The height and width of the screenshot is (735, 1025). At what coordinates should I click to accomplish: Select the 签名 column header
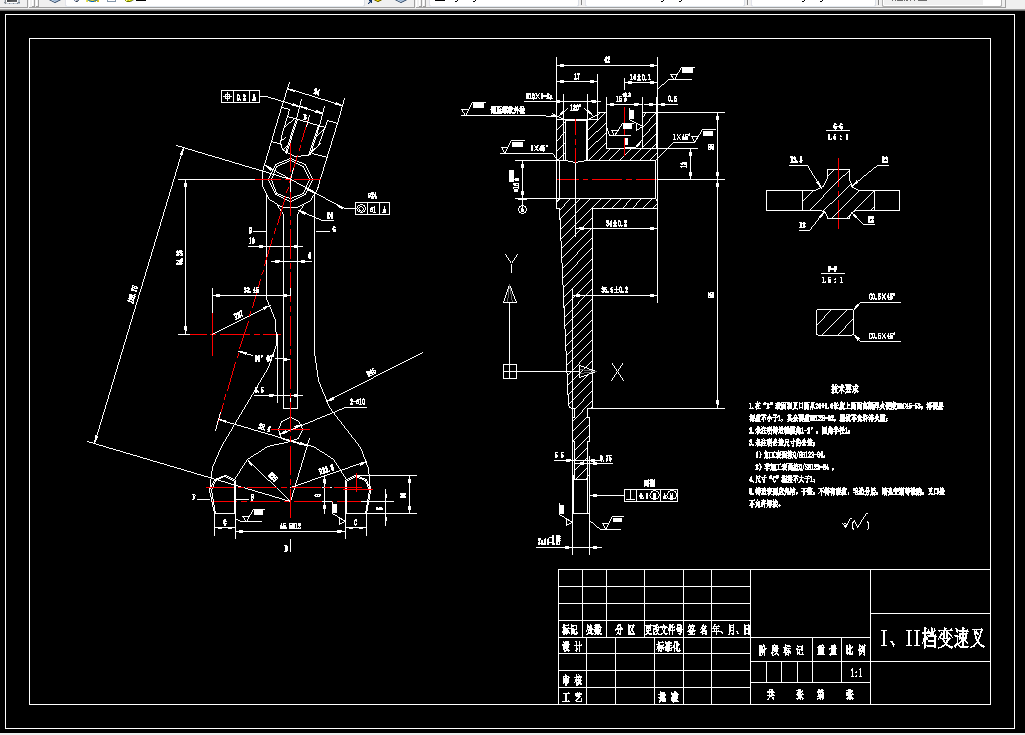[697, 630]
